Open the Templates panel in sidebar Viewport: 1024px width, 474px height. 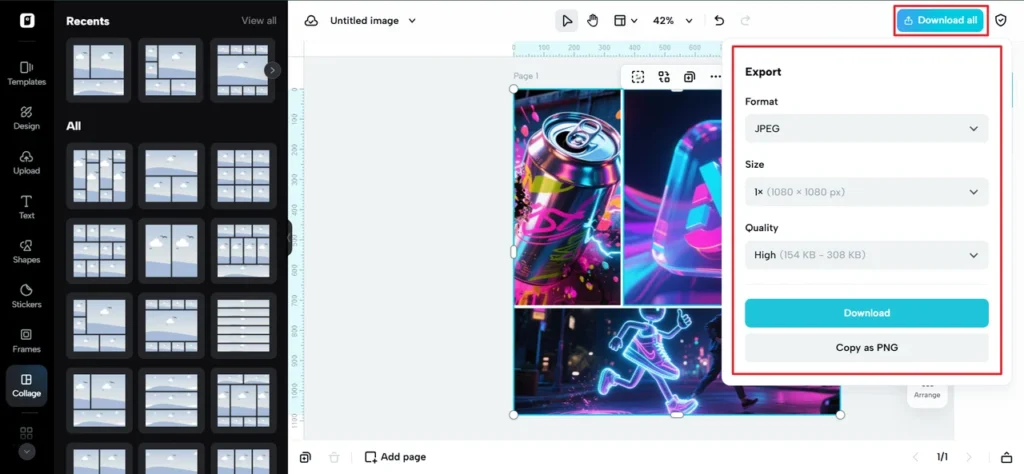pyautogui.click(x=26, y=73)
